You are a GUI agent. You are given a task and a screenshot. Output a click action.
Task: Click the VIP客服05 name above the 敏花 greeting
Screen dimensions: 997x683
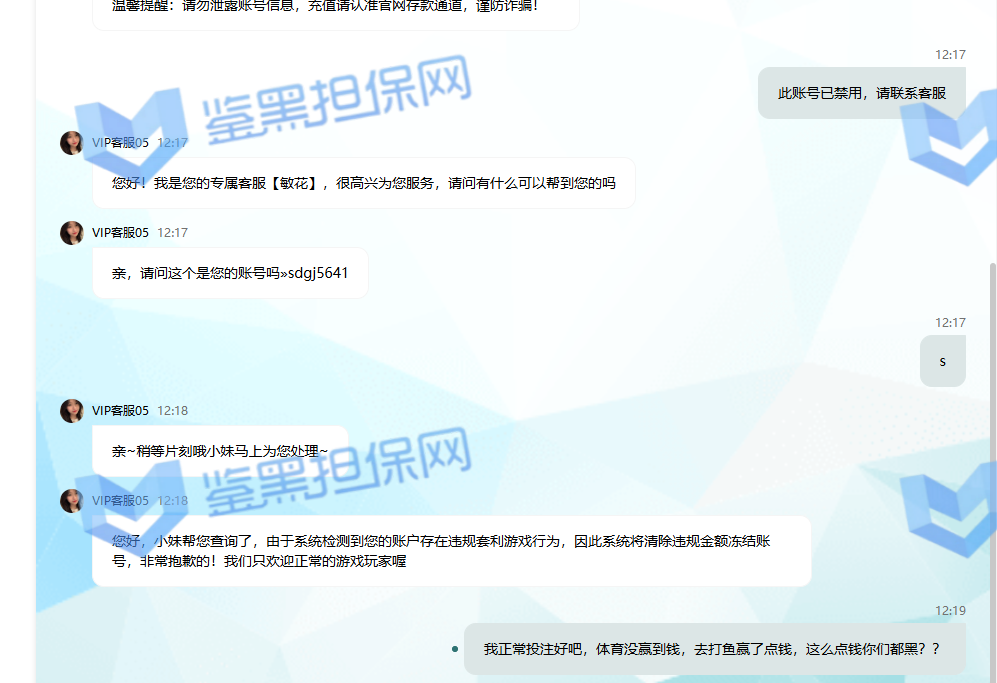coord(120,143)
